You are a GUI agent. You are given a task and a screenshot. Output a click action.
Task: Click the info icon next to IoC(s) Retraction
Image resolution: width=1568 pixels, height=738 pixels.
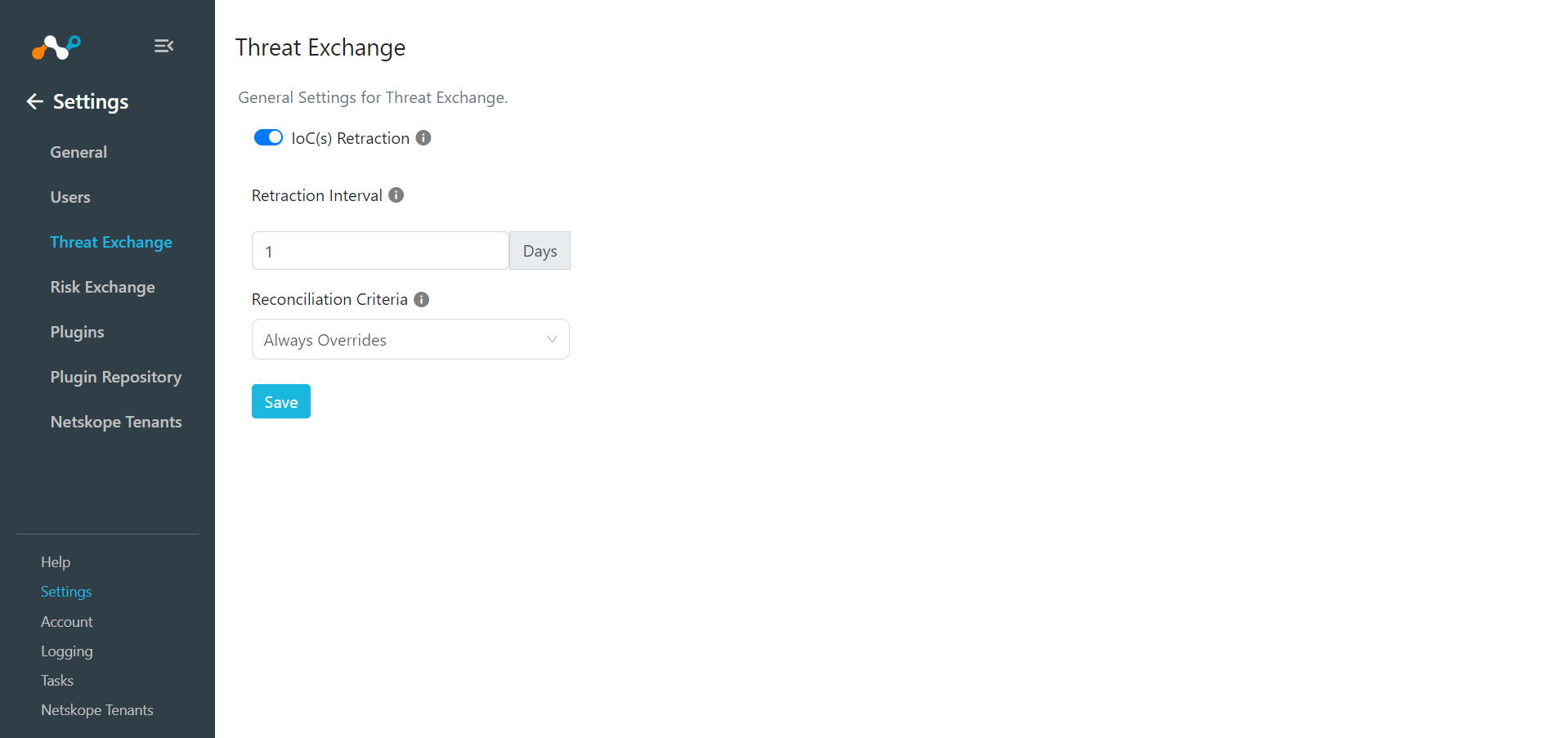[x=423, y=138]
